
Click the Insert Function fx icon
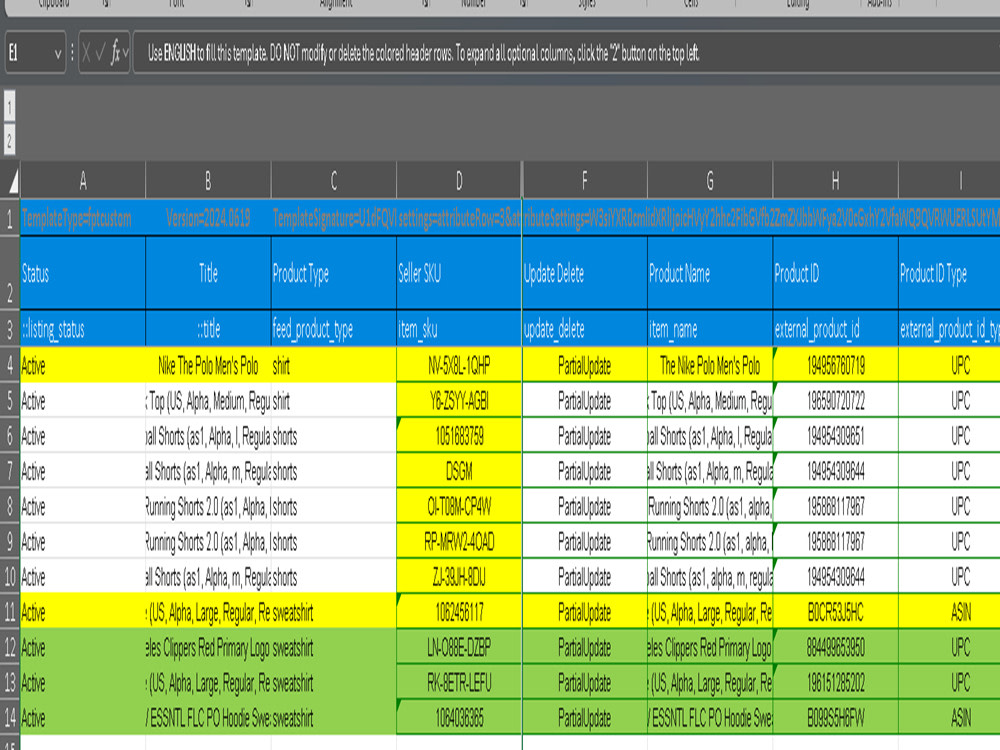(x=115, y=52)
